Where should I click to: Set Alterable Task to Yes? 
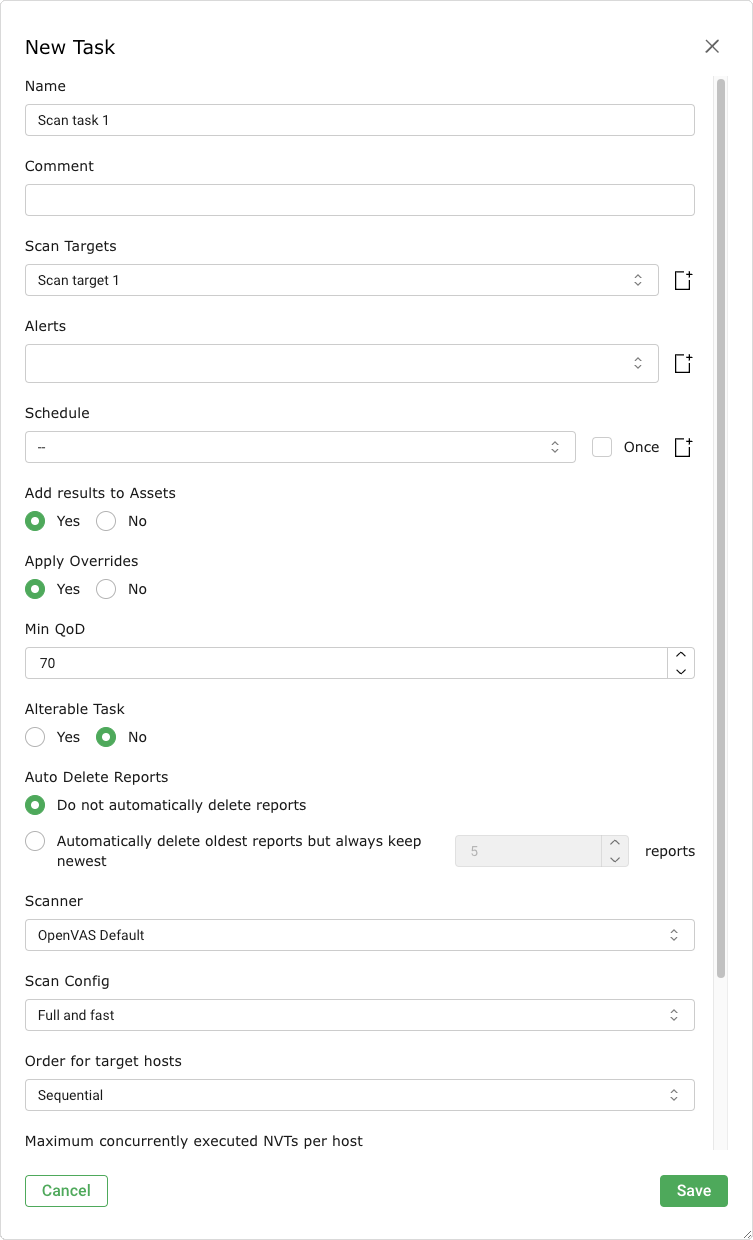click(x=35, y=737)
